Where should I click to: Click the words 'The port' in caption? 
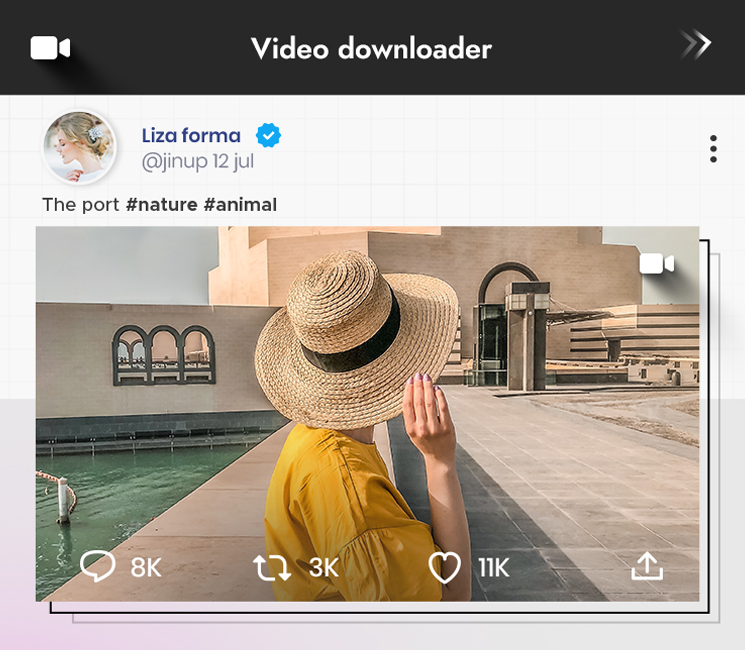(80, 205)
